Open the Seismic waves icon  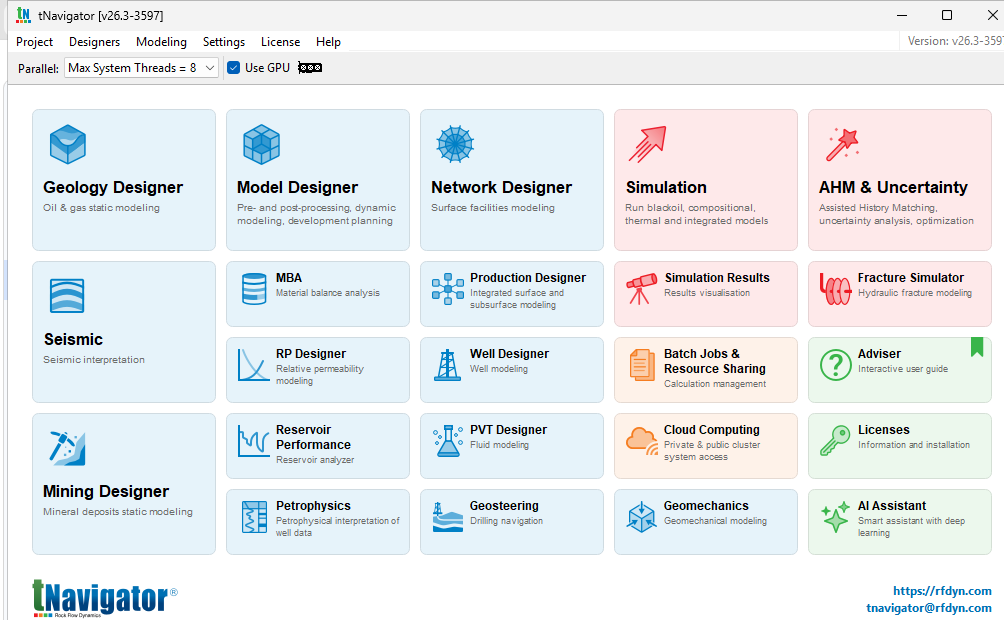67,296
